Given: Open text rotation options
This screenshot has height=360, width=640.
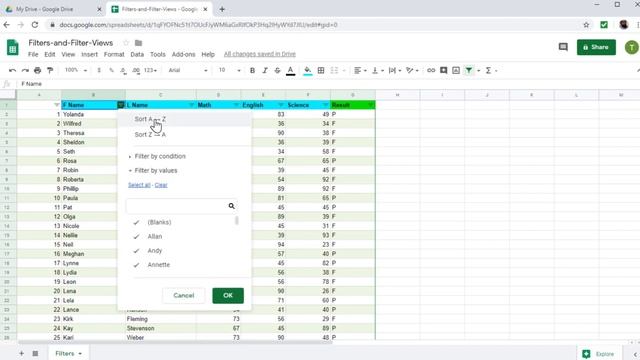Looking at the screenshot, I should [412, 71].
